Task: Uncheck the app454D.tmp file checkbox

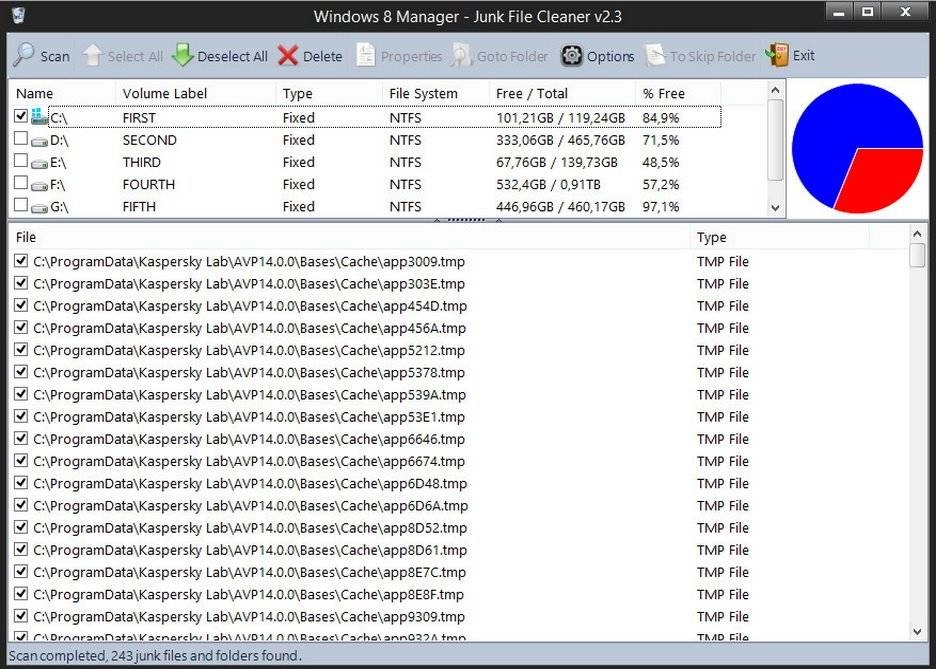Action: [x=21, y=305]
